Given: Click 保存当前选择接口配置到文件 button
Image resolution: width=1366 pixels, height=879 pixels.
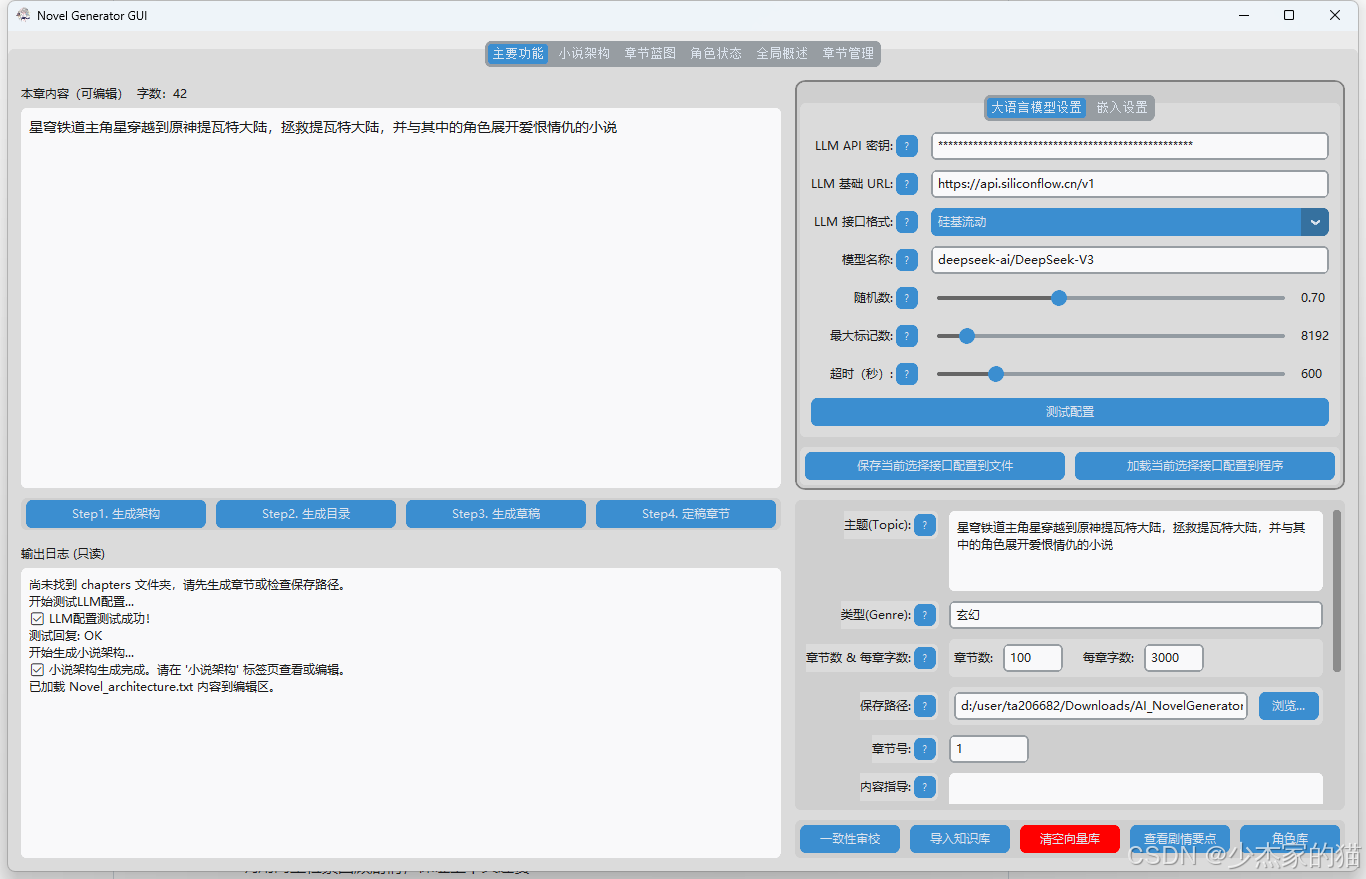Looking at the screenshot, I should (x=935, y=466).
